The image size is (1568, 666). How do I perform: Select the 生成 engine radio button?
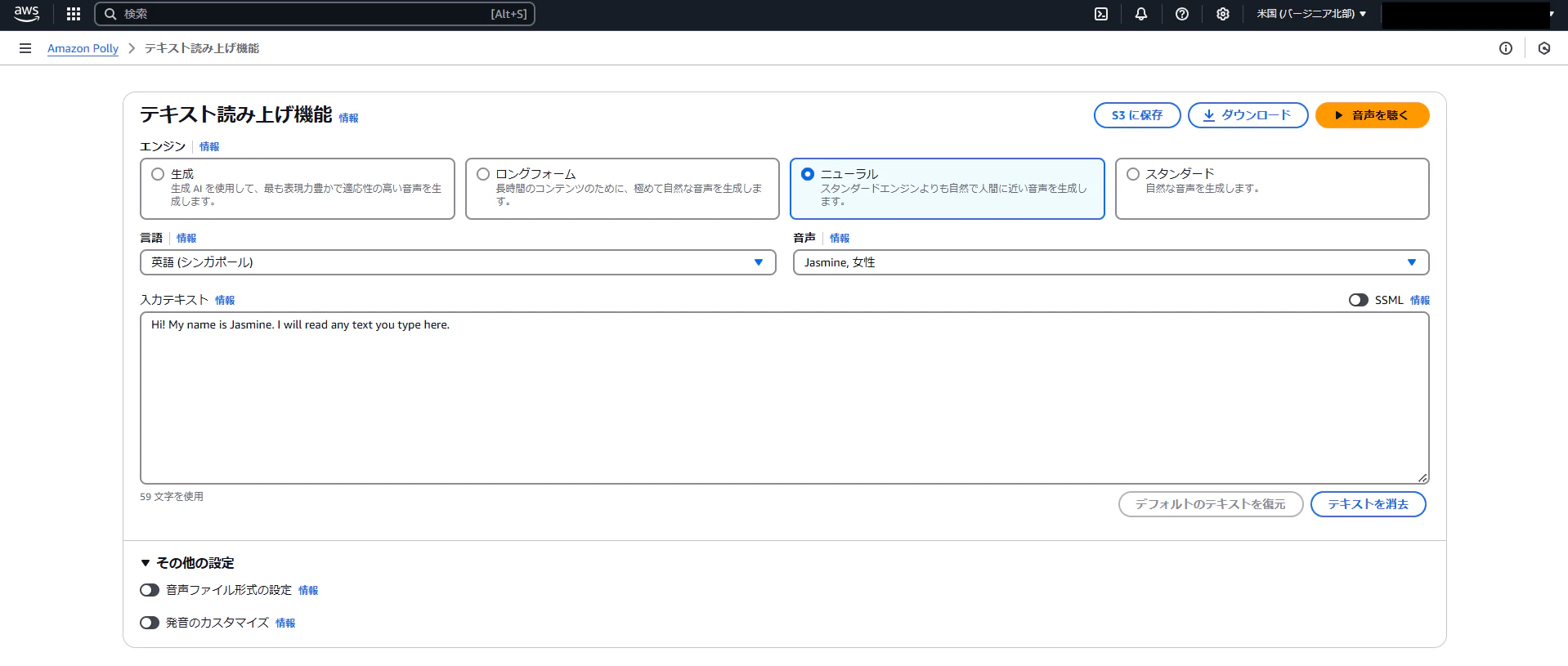coord(158,174)
